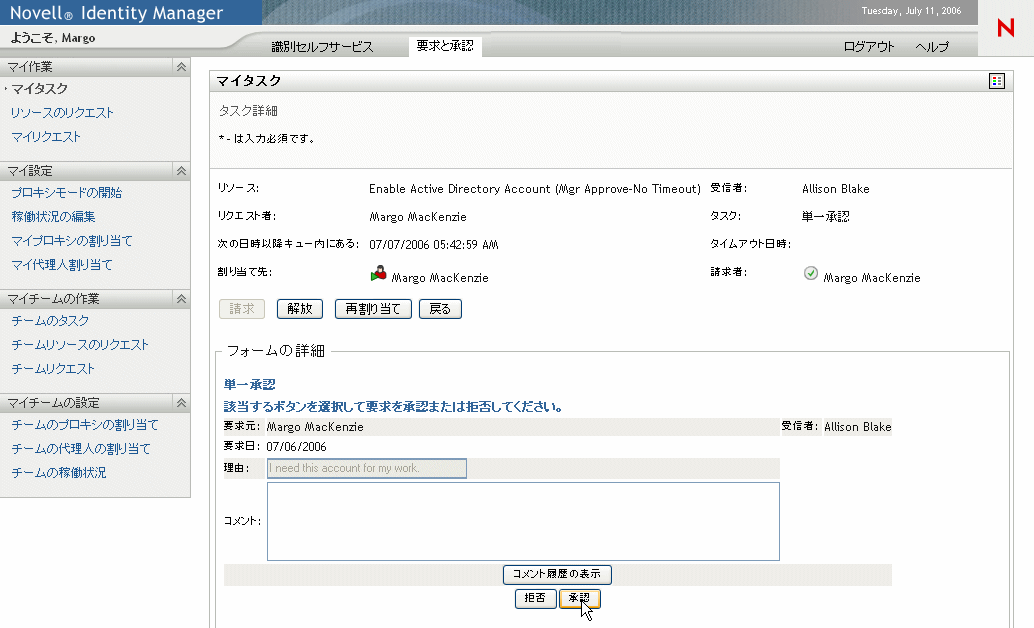The image size is (1034, 628).
Task: Focus the コメント text area
Action: tap(523, 522)
